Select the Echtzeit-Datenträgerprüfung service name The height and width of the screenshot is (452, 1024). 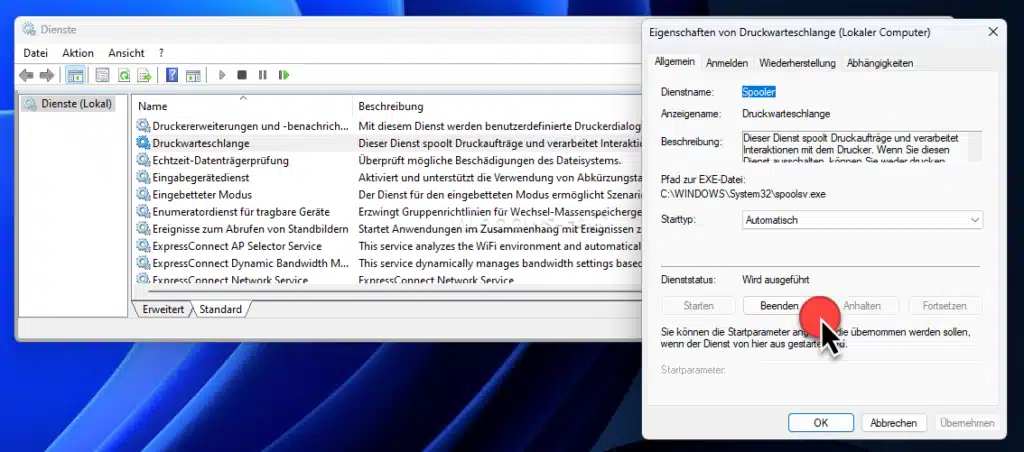click(221, 160)
